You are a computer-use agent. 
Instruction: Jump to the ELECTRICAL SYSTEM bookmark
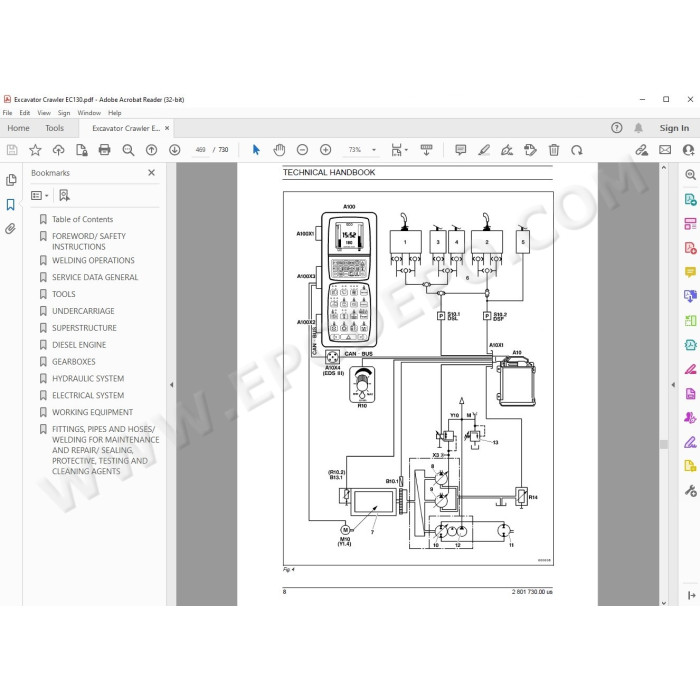[88, 396]
